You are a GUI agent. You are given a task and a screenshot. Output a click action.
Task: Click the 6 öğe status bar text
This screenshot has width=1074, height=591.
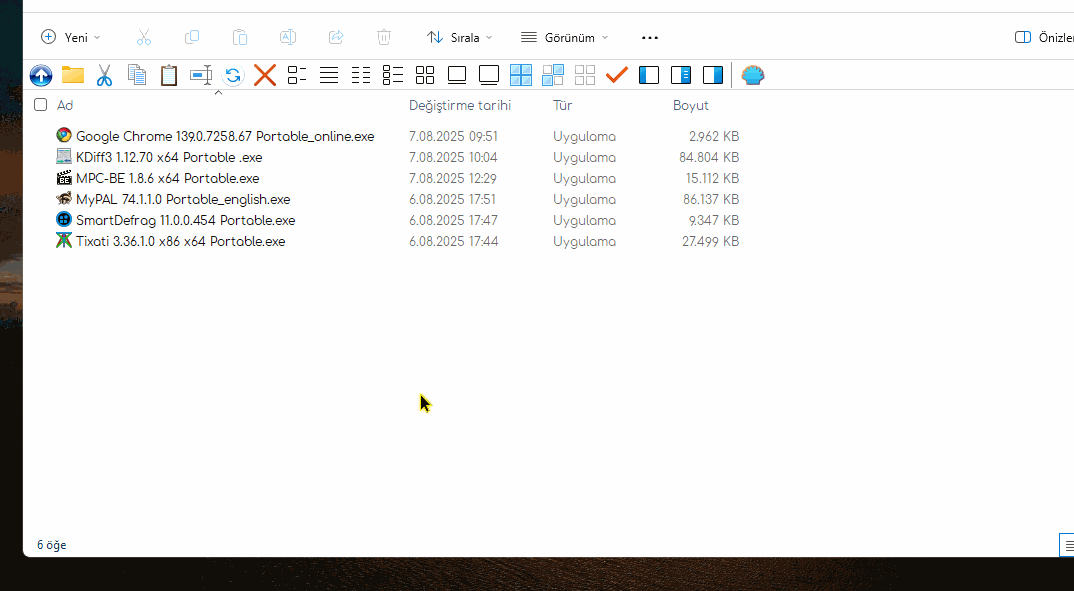tap(51, 545)
